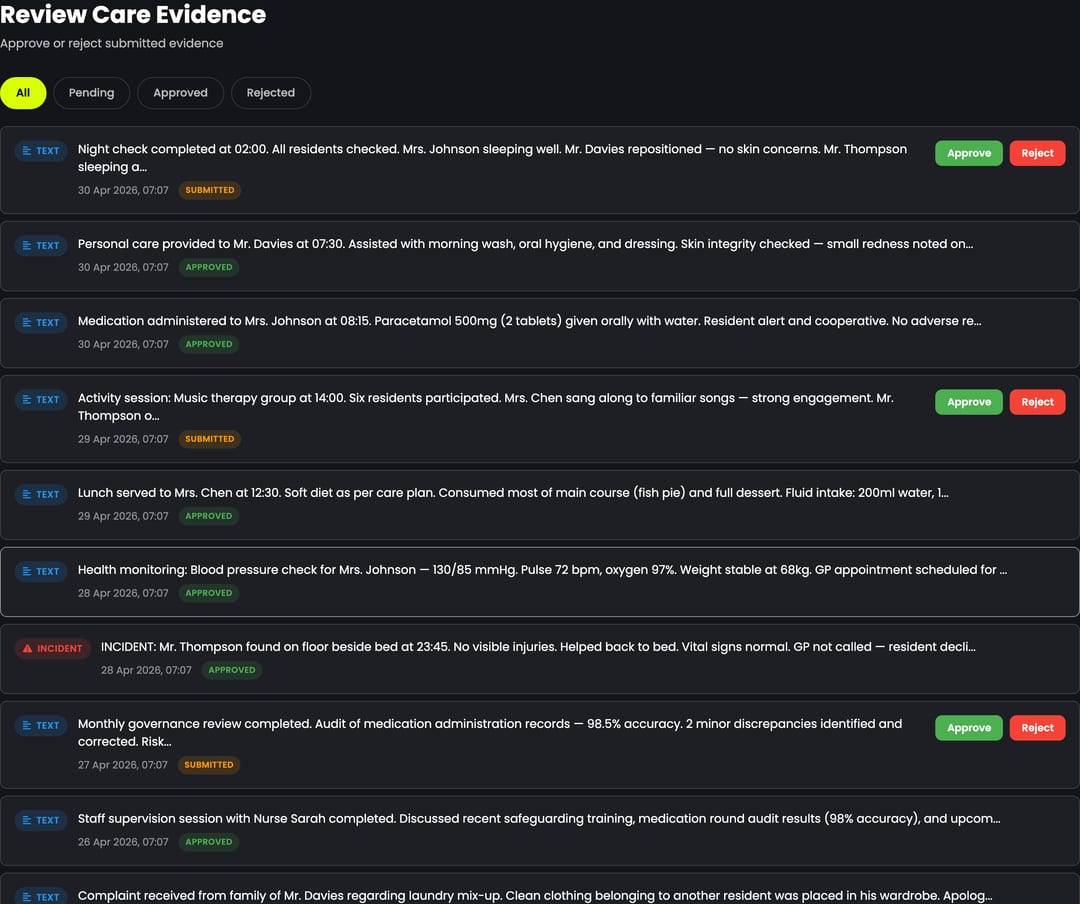Image resolution: width=1080 pixels, height=904 pixels.
Task: Click the TEXT badge on Lunch served row
Action: tap(41, 494)
